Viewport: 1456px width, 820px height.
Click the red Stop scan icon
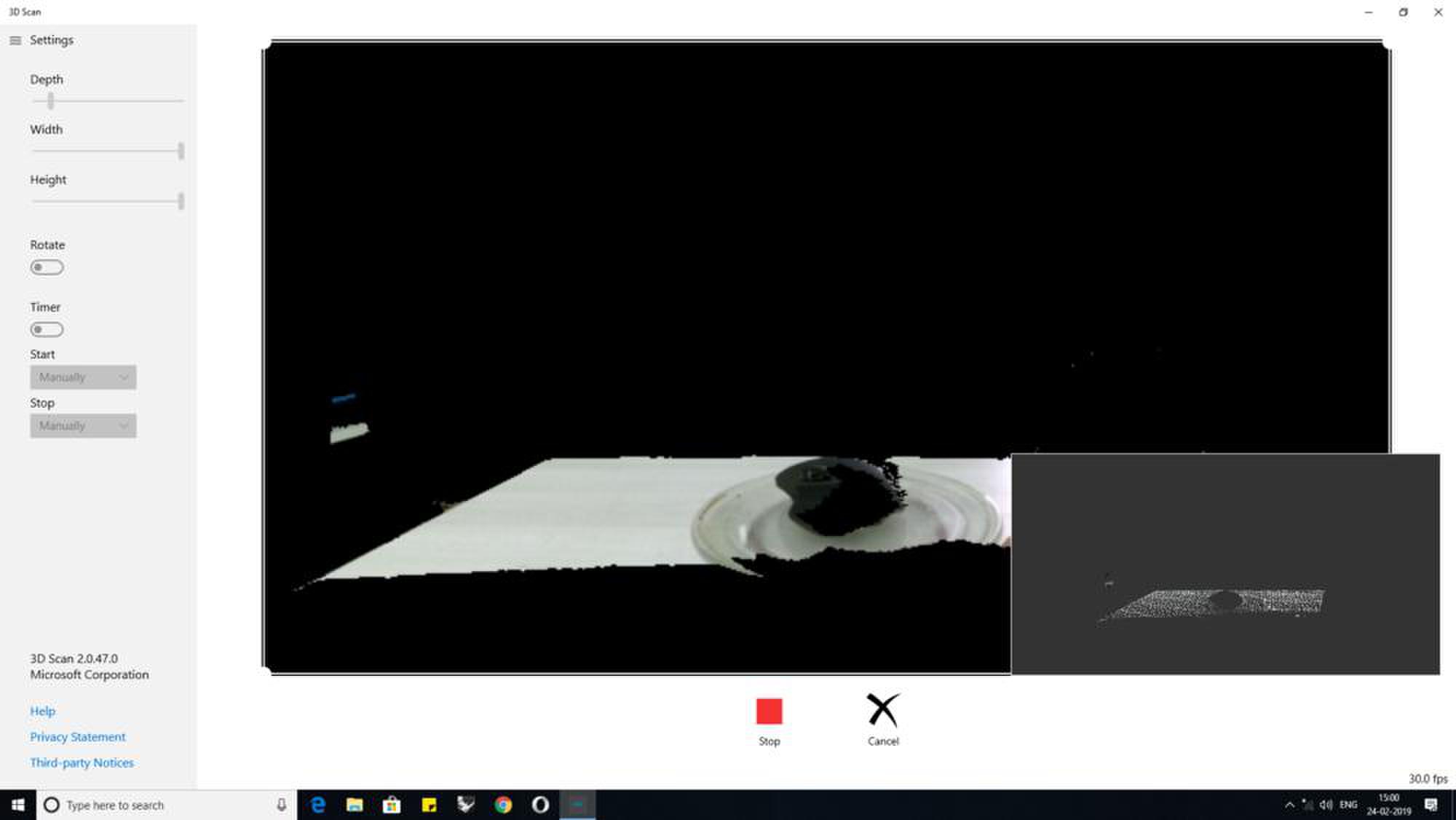(769, 711)
